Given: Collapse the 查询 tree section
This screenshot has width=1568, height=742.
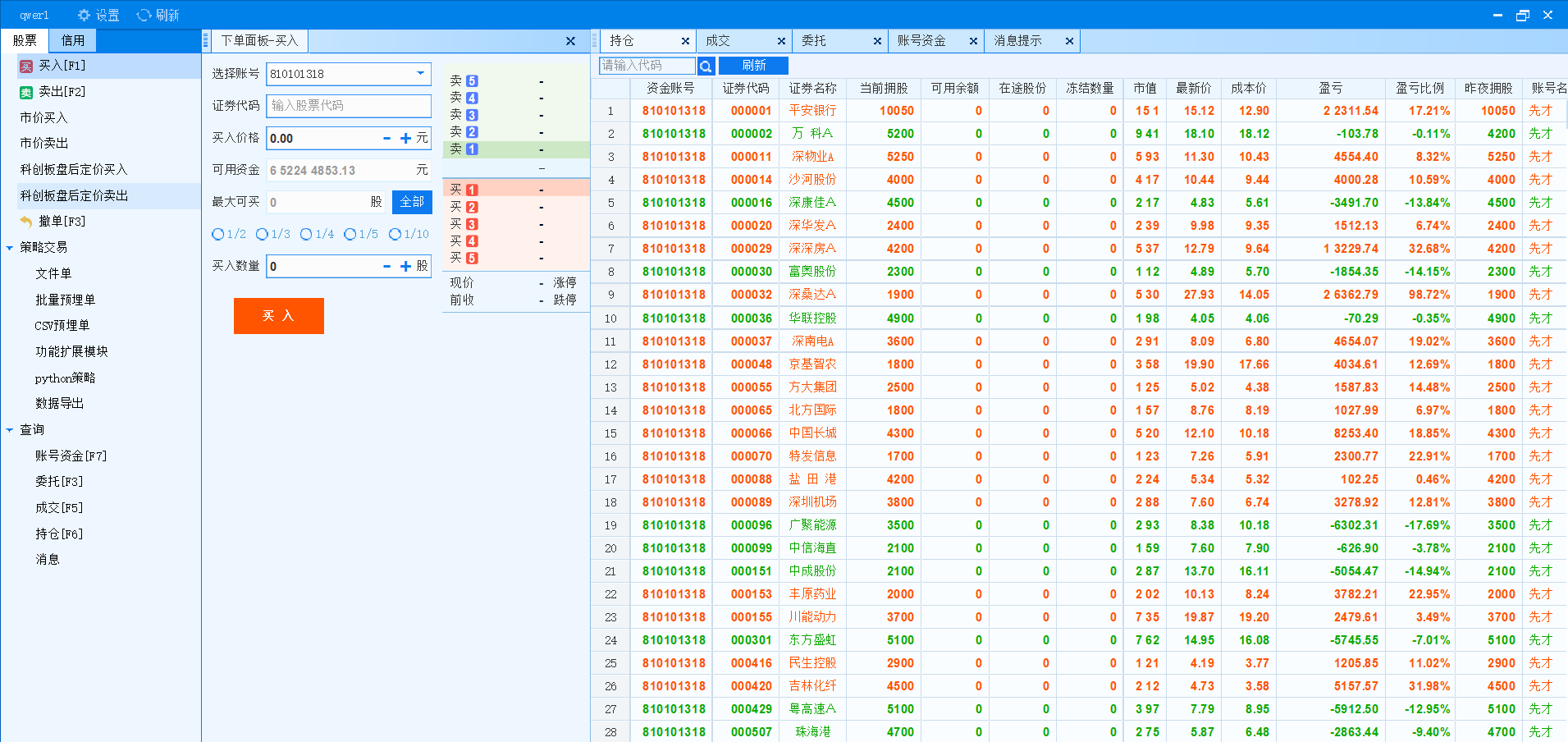Looking at the screenshot, I should click(9, 430).
